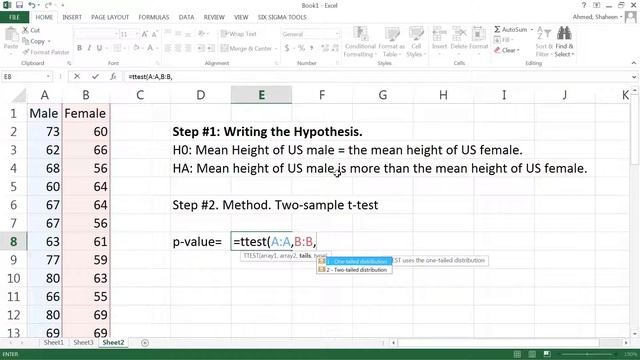The height and width of the screenshot is (360, 640).
Task: Cancel formula entry with the X icon
Action: [x=77, y=76]
